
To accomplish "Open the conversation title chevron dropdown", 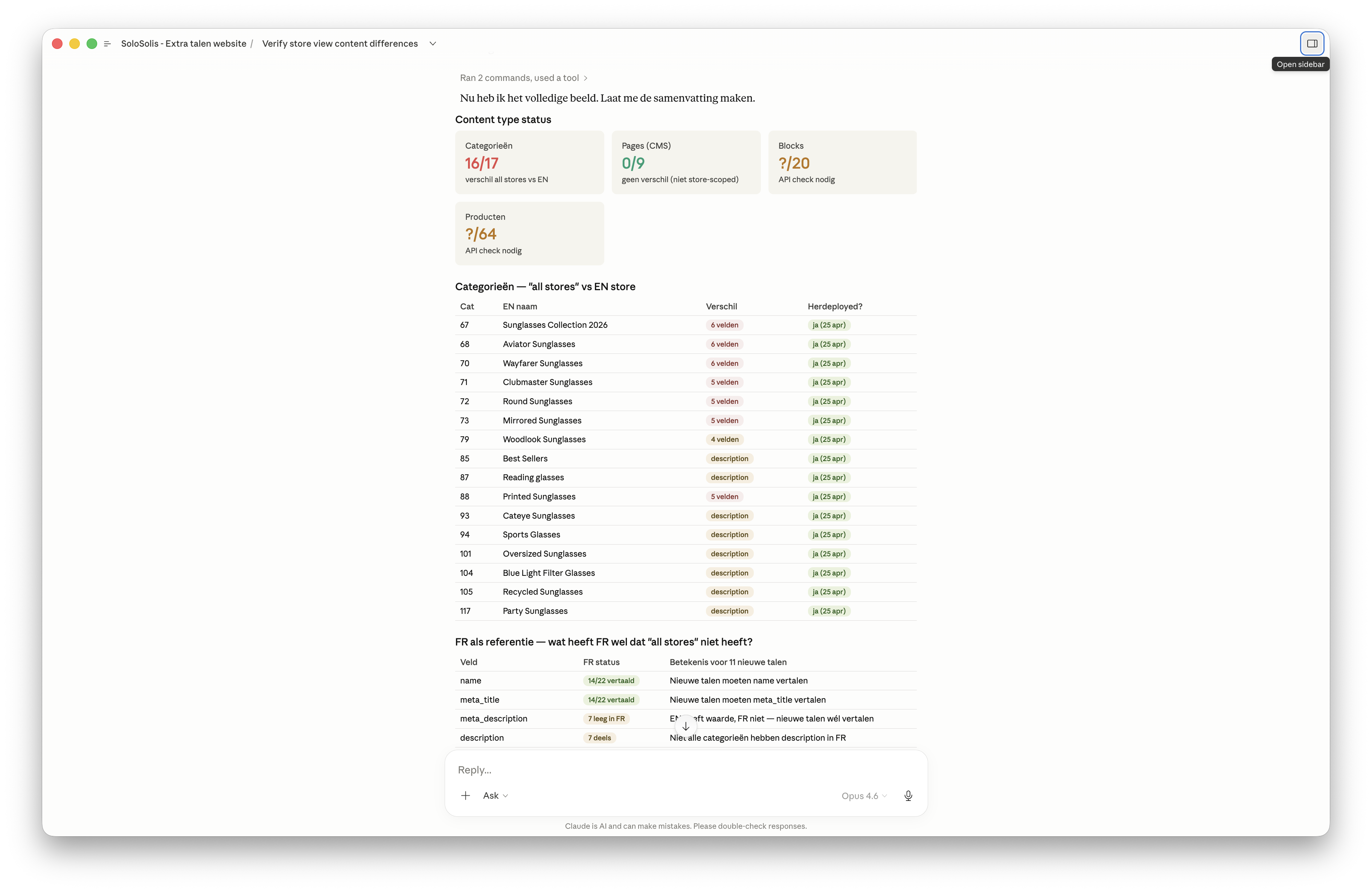I will coord(433,43).
